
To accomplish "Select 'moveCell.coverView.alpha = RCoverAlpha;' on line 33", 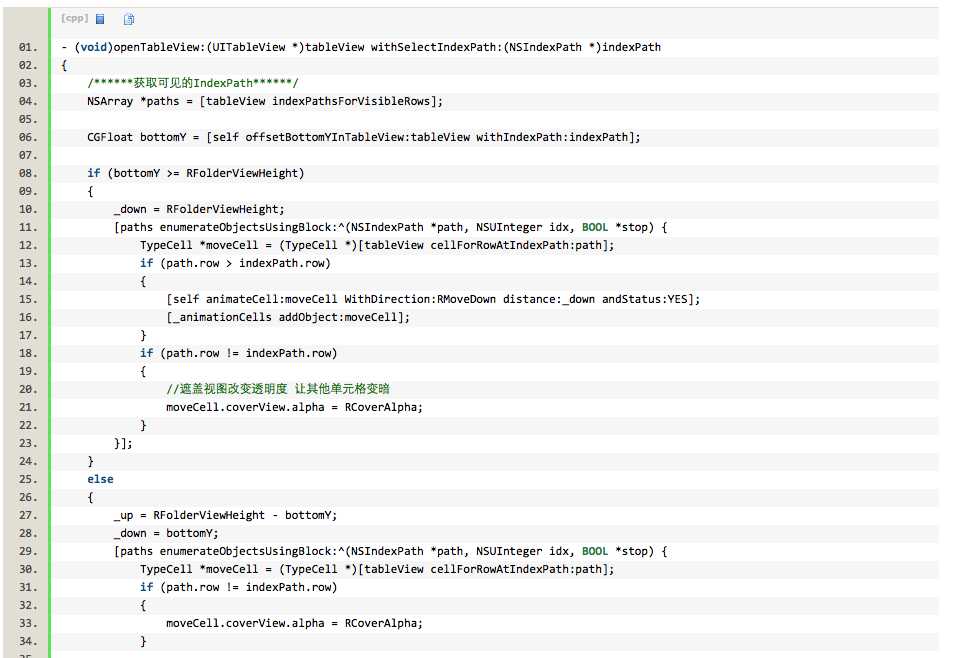I will point(294,623).
